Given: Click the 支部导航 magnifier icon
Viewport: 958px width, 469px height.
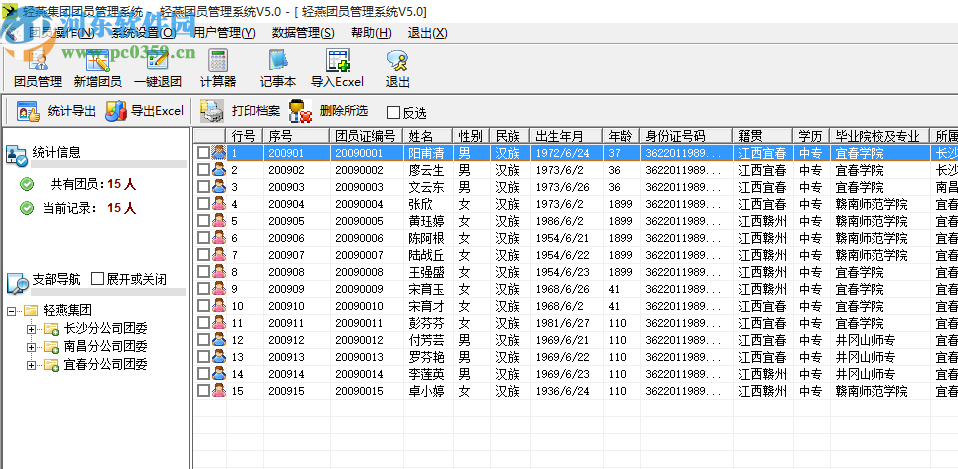Looking at the screenshot, I should click(x=17, y=282).
